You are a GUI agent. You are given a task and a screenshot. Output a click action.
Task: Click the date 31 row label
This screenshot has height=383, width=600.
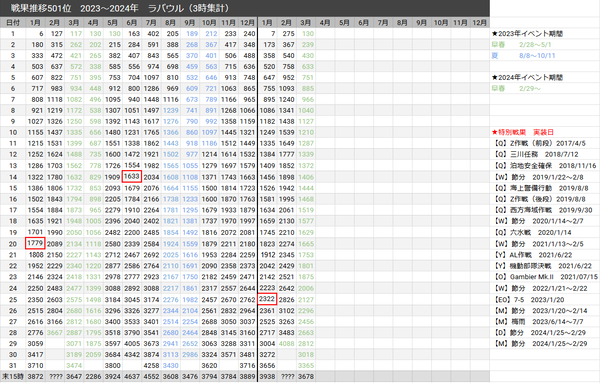click(x=13, y=365)
